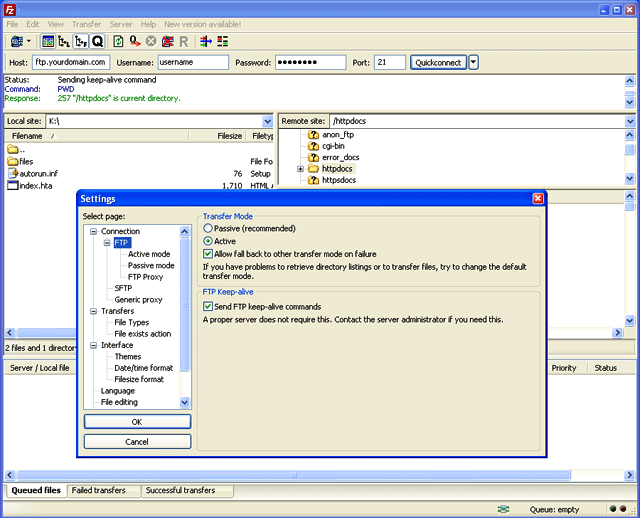Switch to the Queued files tab

36,490
